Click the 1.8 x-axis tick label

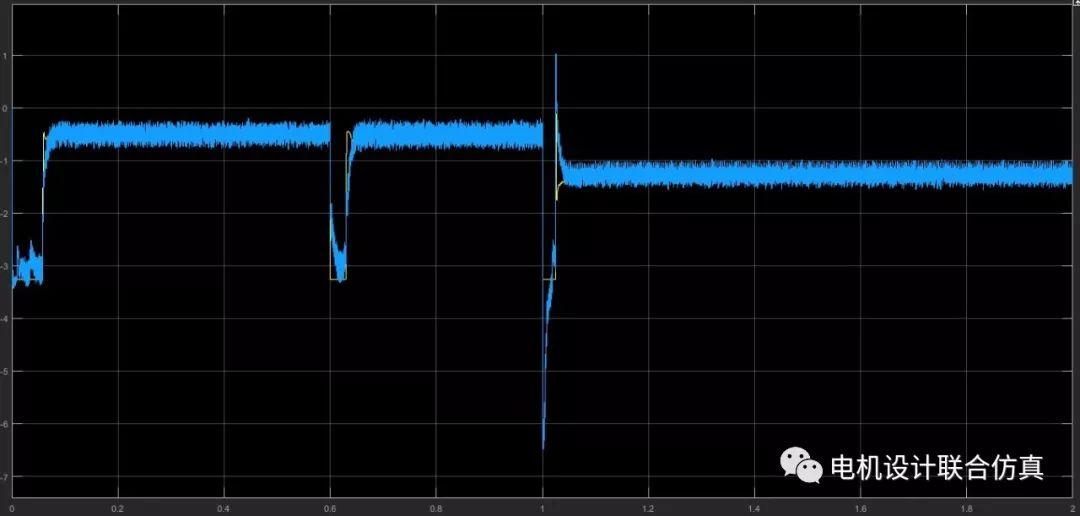point(966,507)
